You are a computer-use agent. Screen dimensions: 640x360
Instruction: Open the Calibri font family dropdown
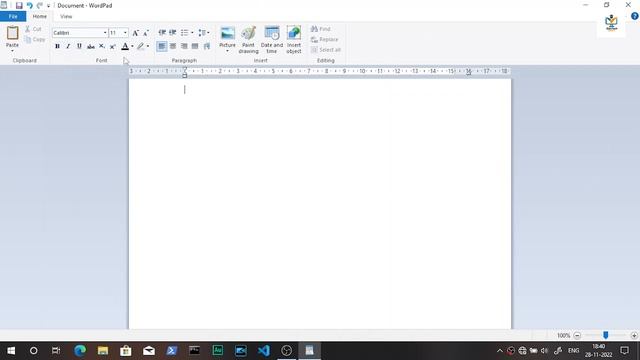tap(105, 33)
